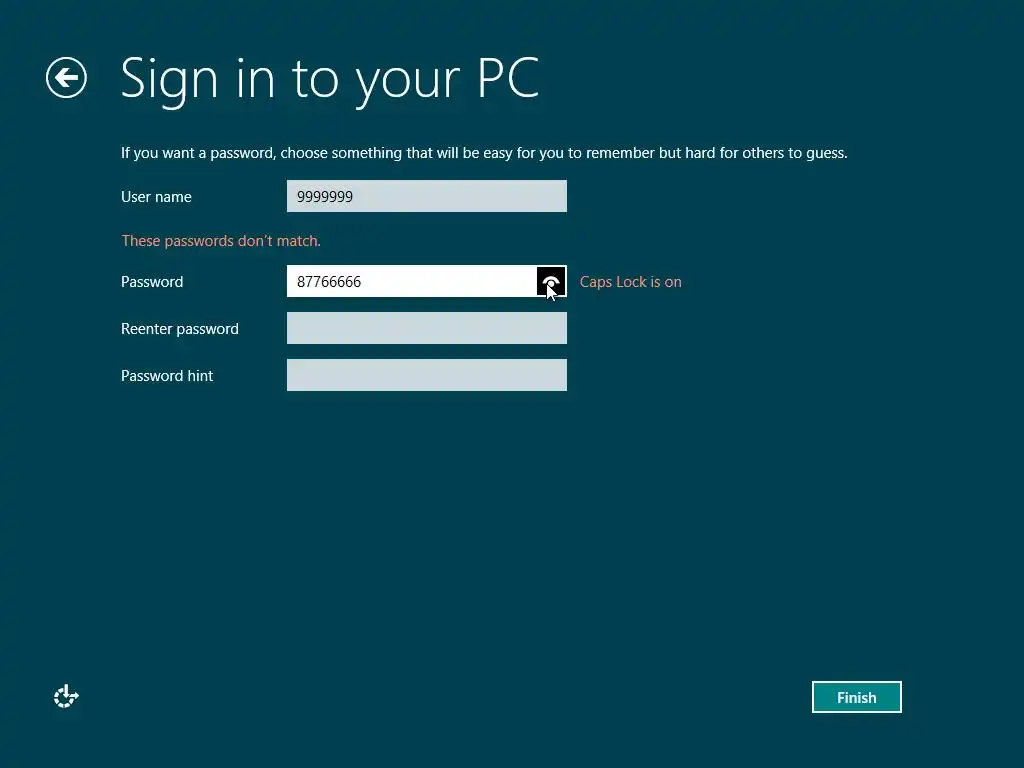
Task: Click the password instruction text 'If you want a password'
Action: pos(484,153)
